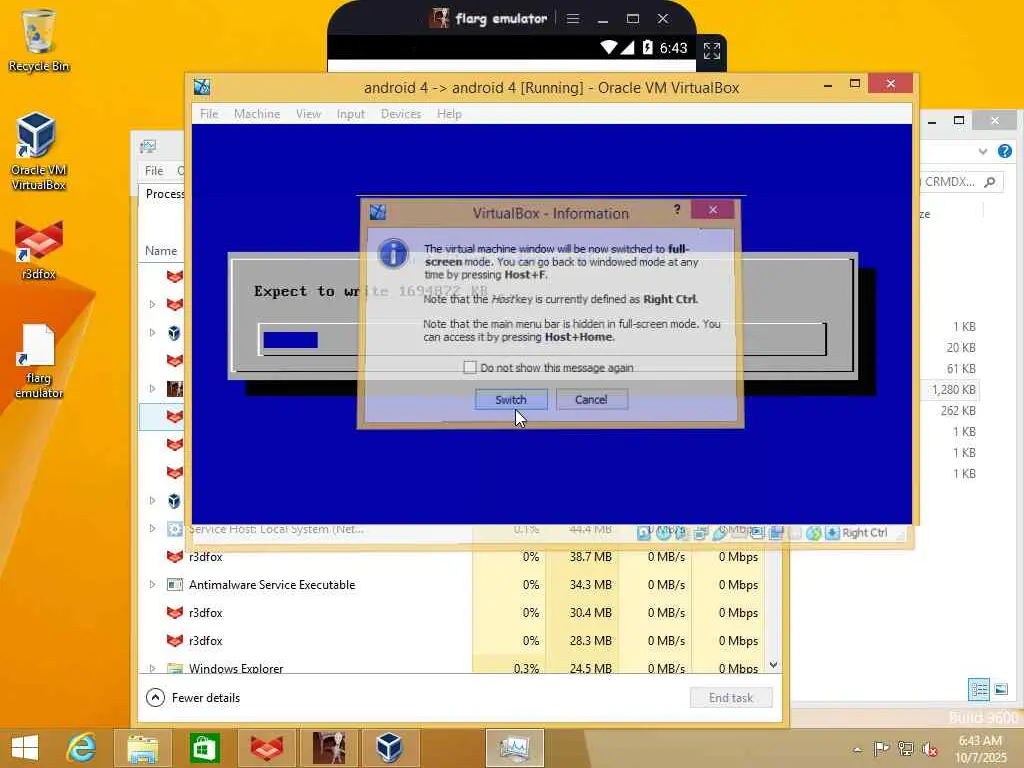Viewport: 1024px width, 768px height.
Task: Close the VirtualBox Information dialog
Action: [x=712, y=210]
